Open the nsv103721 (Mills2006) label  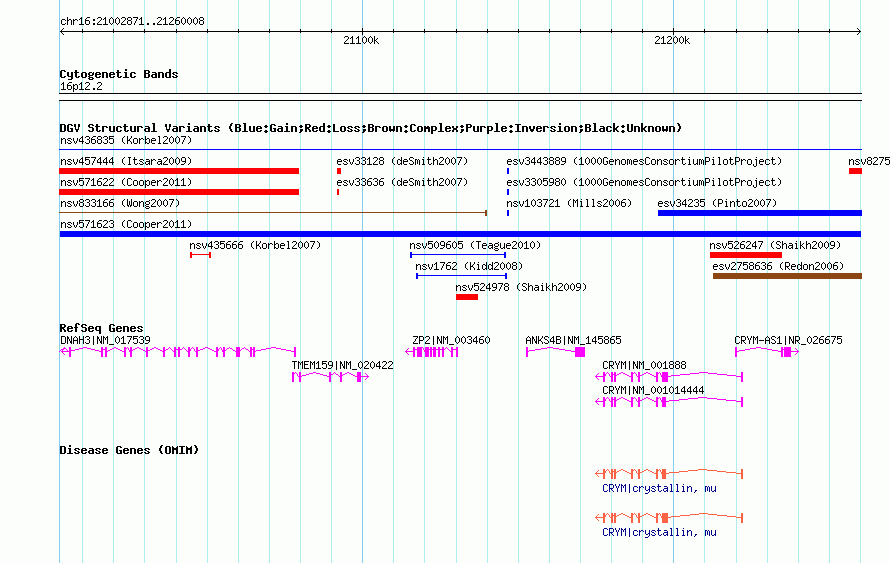tap(569, 203)
